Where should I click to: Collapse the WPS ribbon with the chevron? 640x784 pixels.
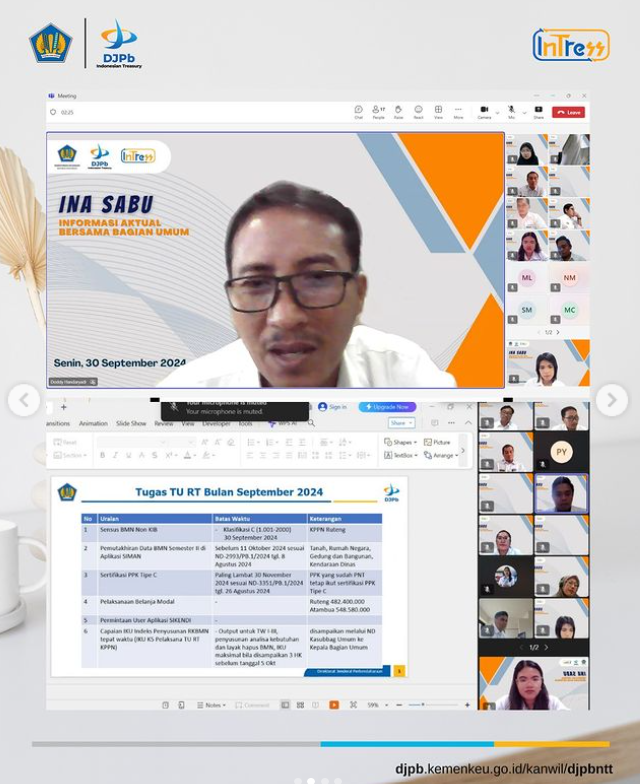(468, 423)
